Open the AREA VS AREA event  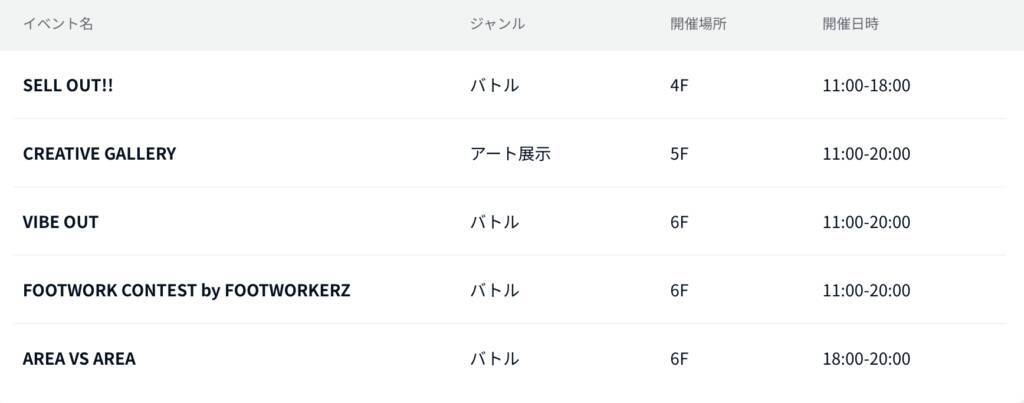click(x=79, y=358)
